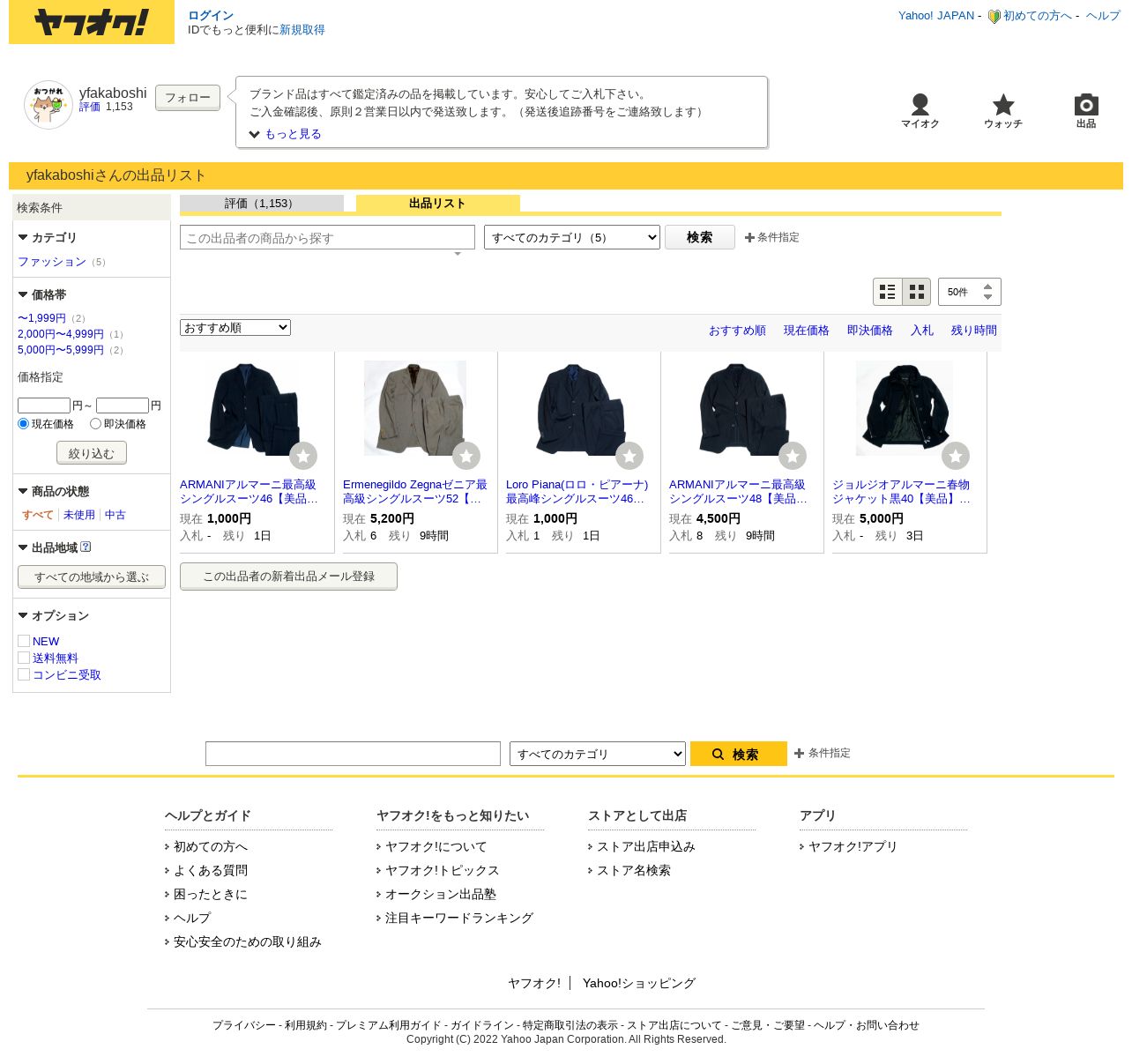1132x1064 pixels.
Task: Open bottom すべてのカテゴリ dropdown
Action: pos(598,754)
